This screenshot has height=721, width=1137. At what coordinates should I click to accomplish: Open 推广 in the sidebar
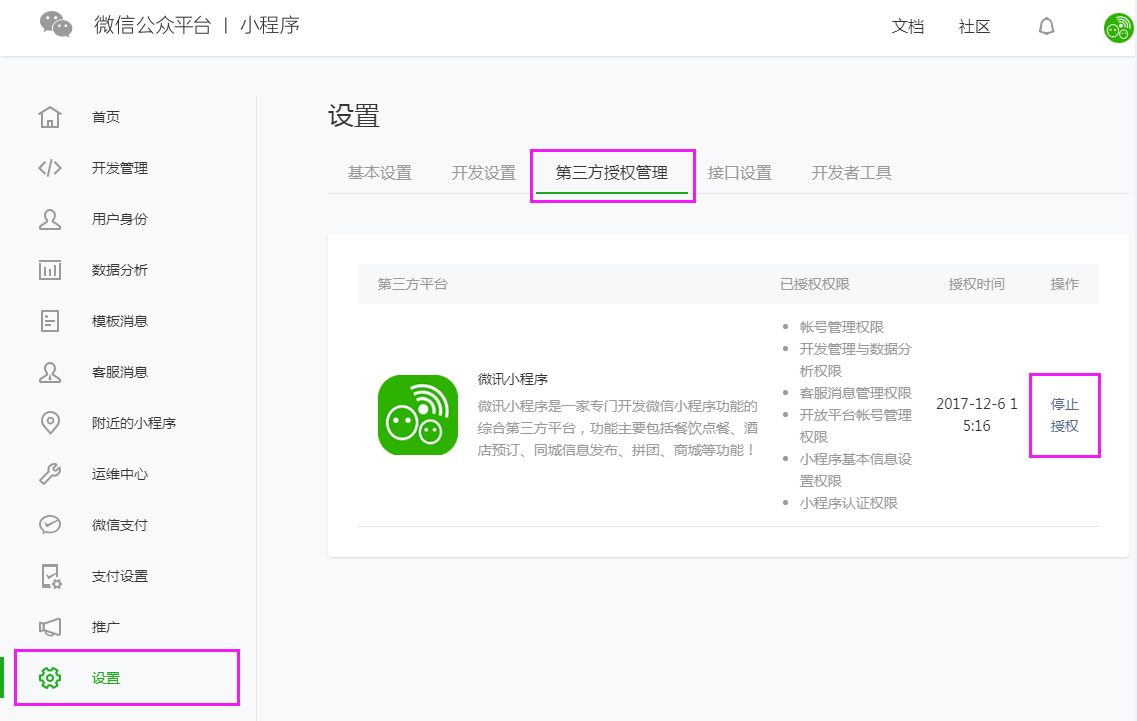point(106,627)
